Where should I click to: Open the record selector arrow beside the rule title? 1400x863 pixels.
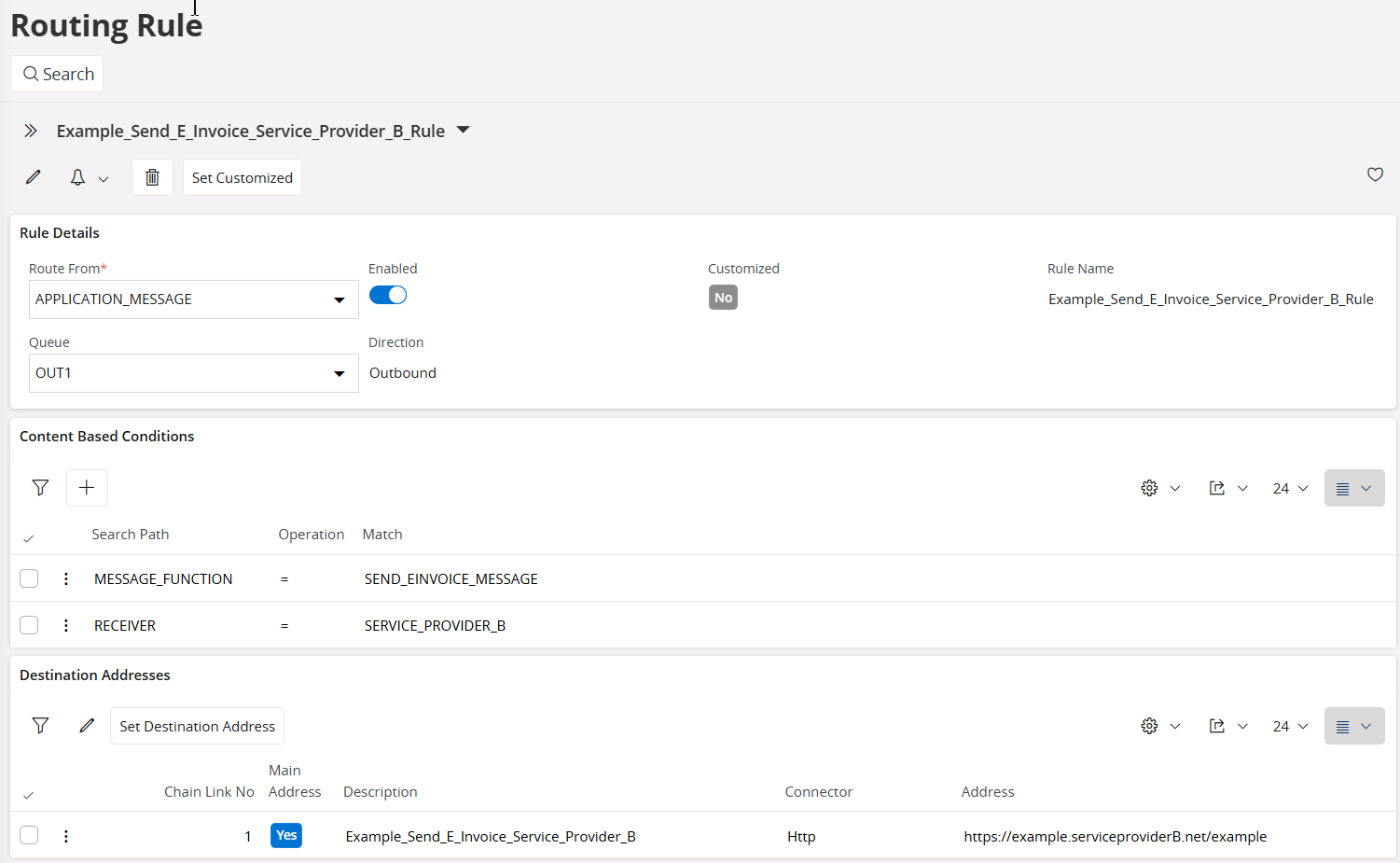[x=463, y=131]
